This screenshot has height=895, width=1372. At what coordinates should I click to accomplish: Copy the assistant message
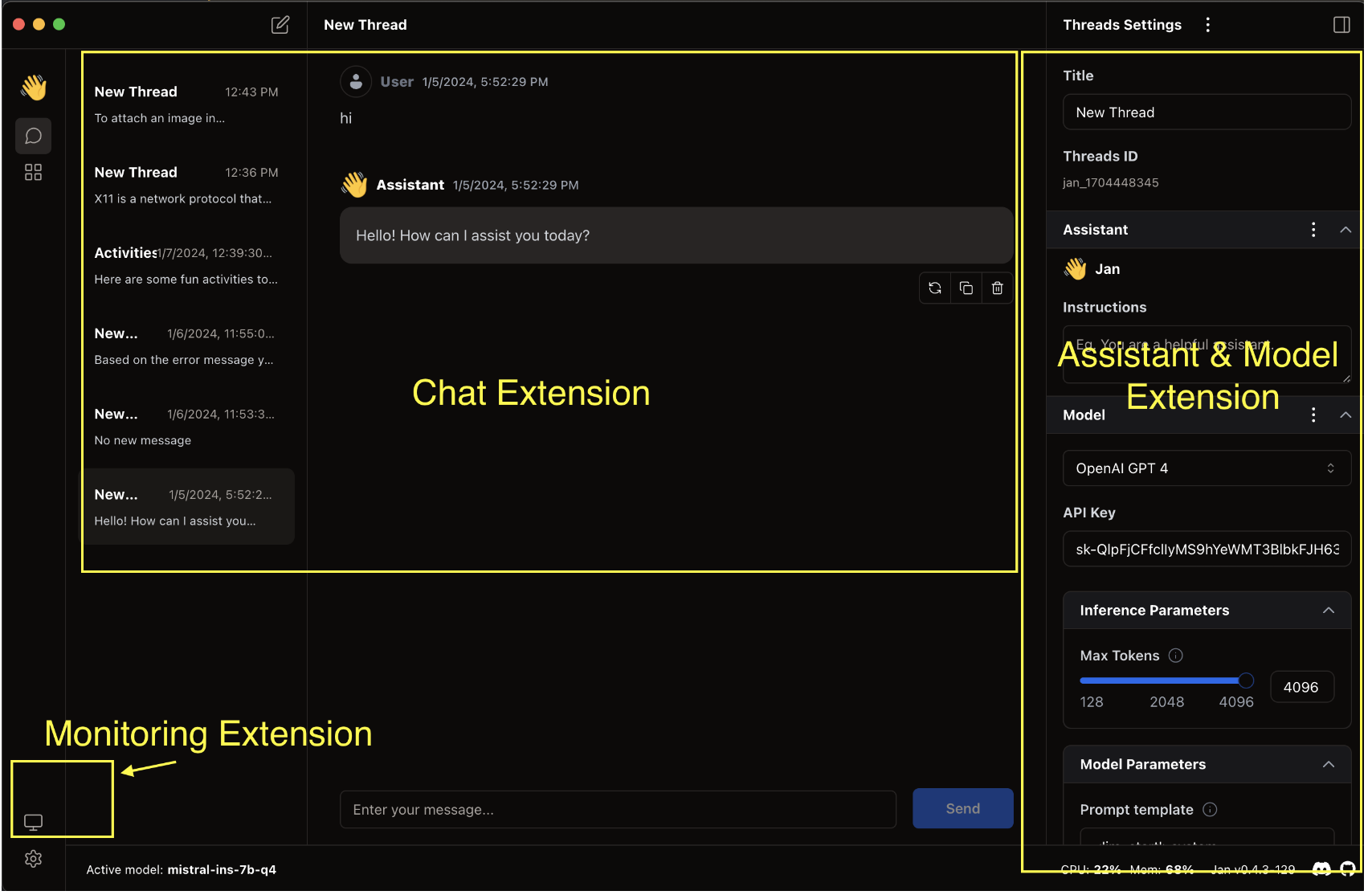[x=966, y=288]
